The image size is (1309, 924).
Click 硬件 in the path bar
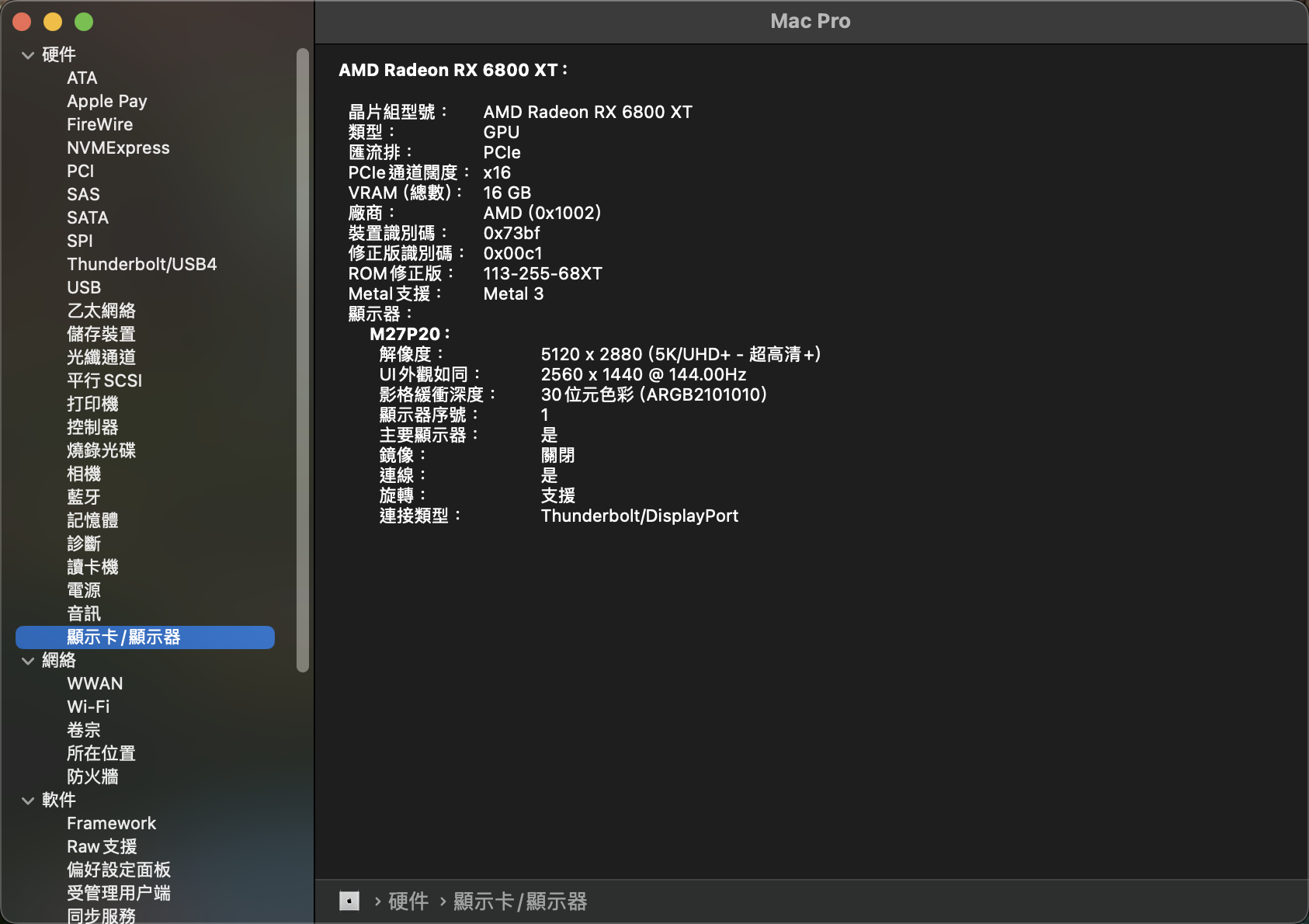point(408,901)
